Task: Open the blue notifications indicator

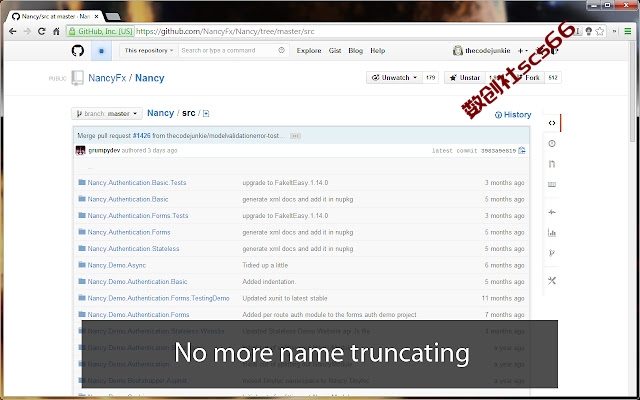Action: 101,51
